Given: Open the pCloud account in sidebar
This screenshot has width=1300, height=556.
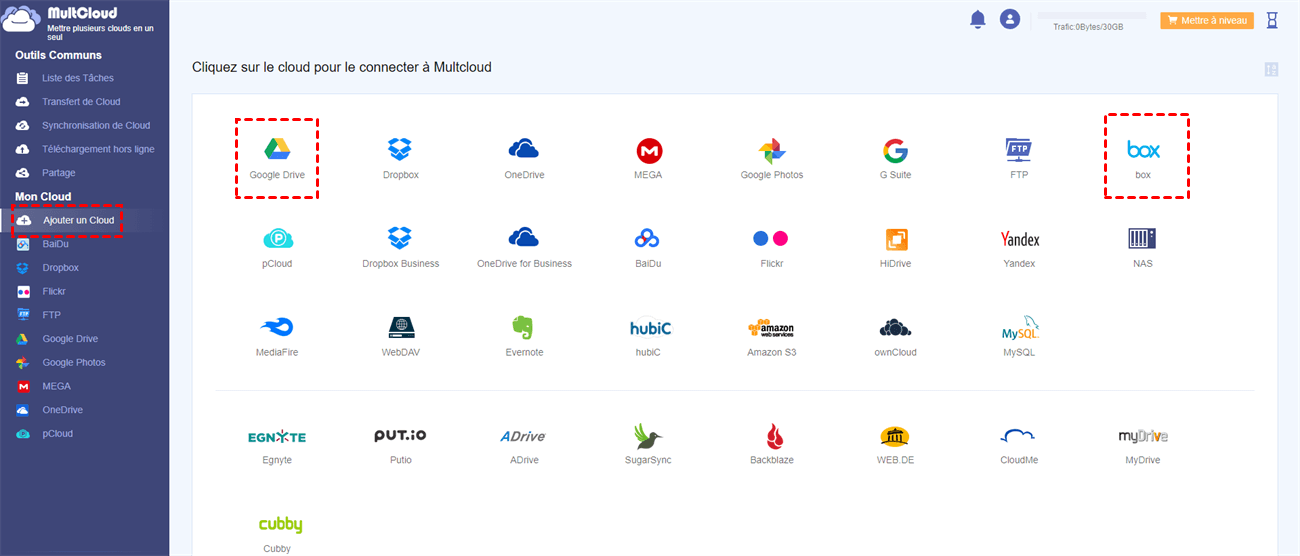Looking at the screenshot, I should pos(57,434).
